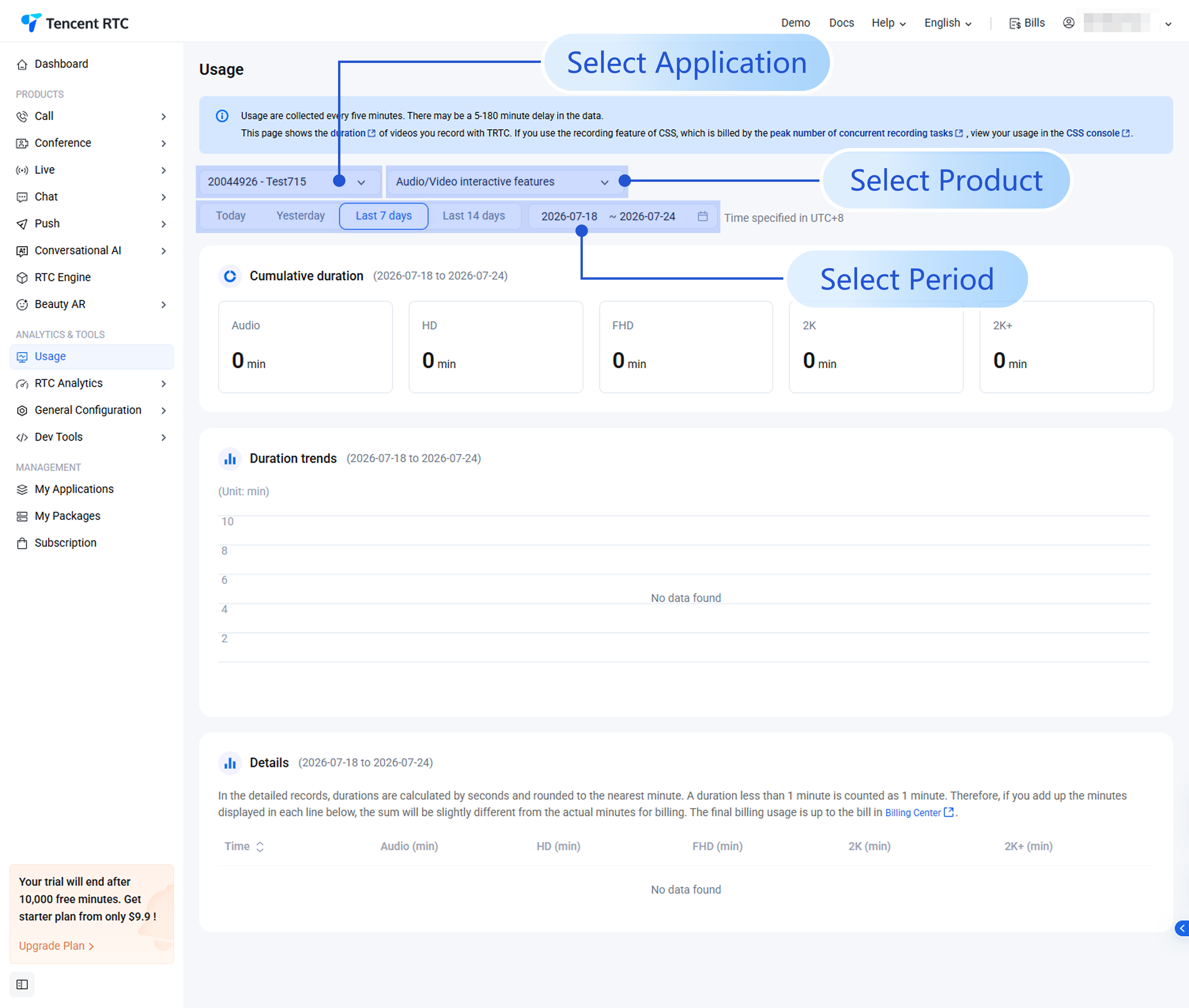The width and height of the screenshot is (1189, 1008).
Task: Click the My Applications layers icon
Action: [x=22, y=490]
